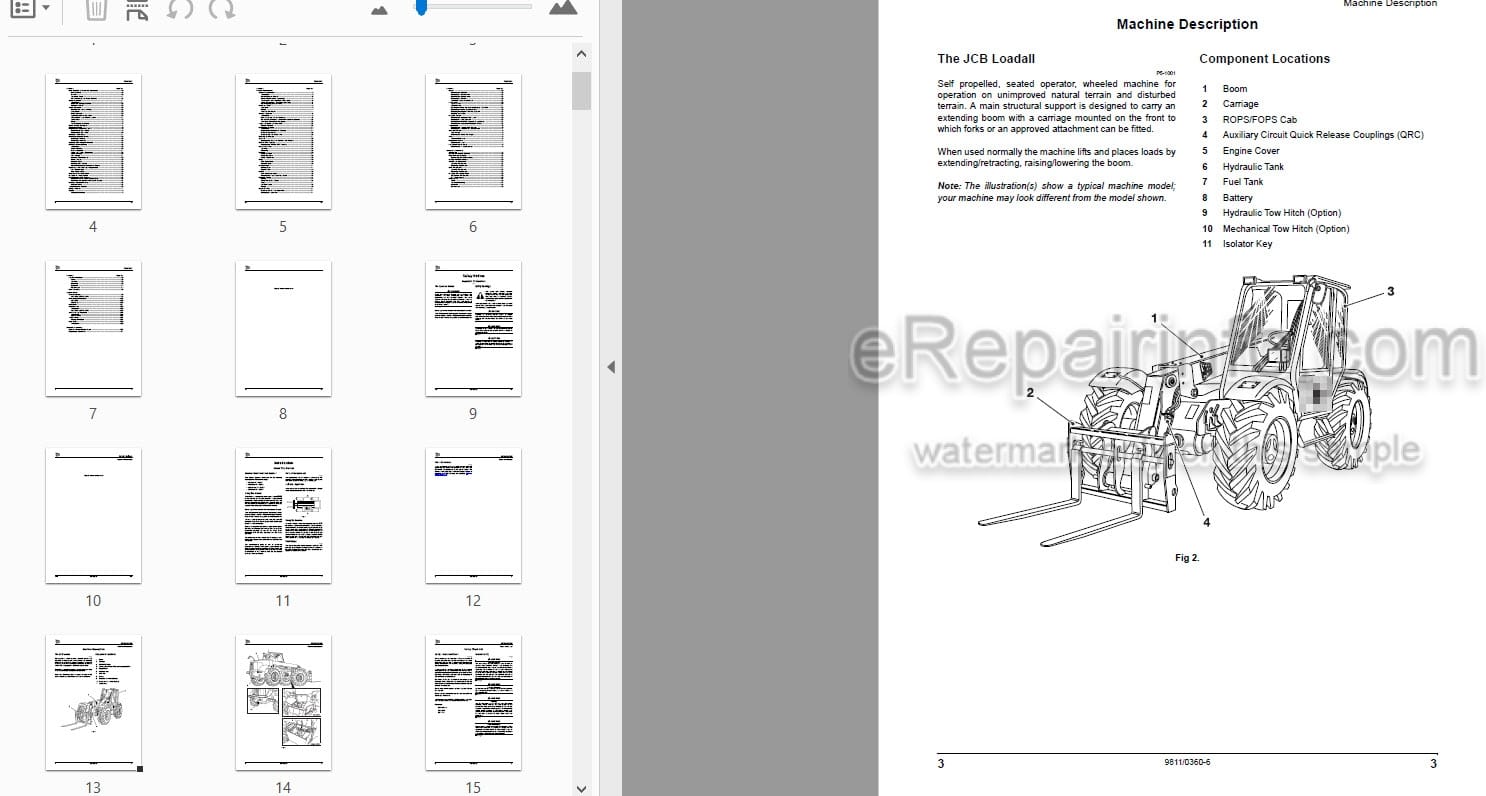Click the 'Isolator Key' list entry
Screen dimensions: 1486x796
(x=1247, y=244)
